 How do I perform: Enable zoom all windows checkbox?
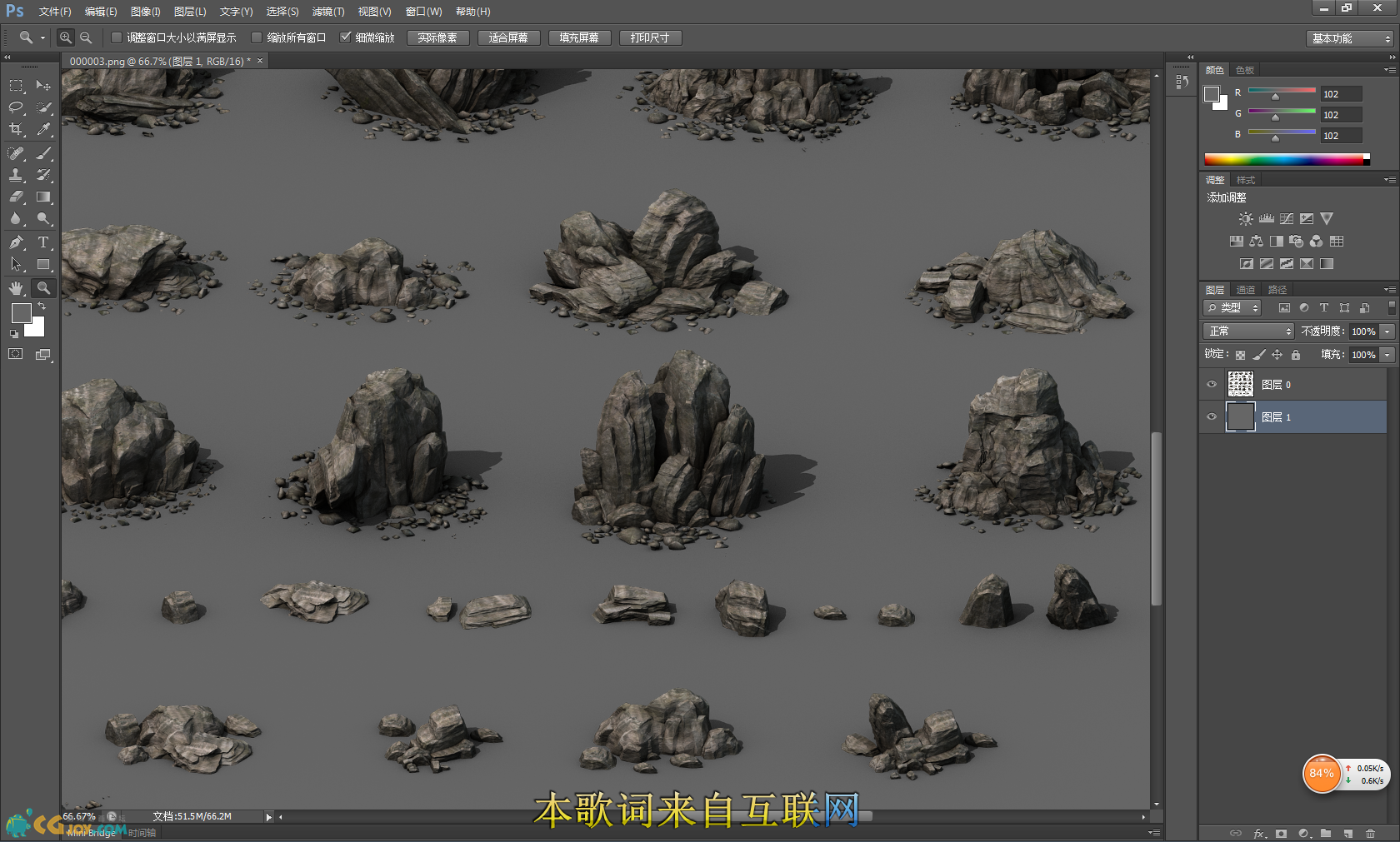click(x=257, y=37)
